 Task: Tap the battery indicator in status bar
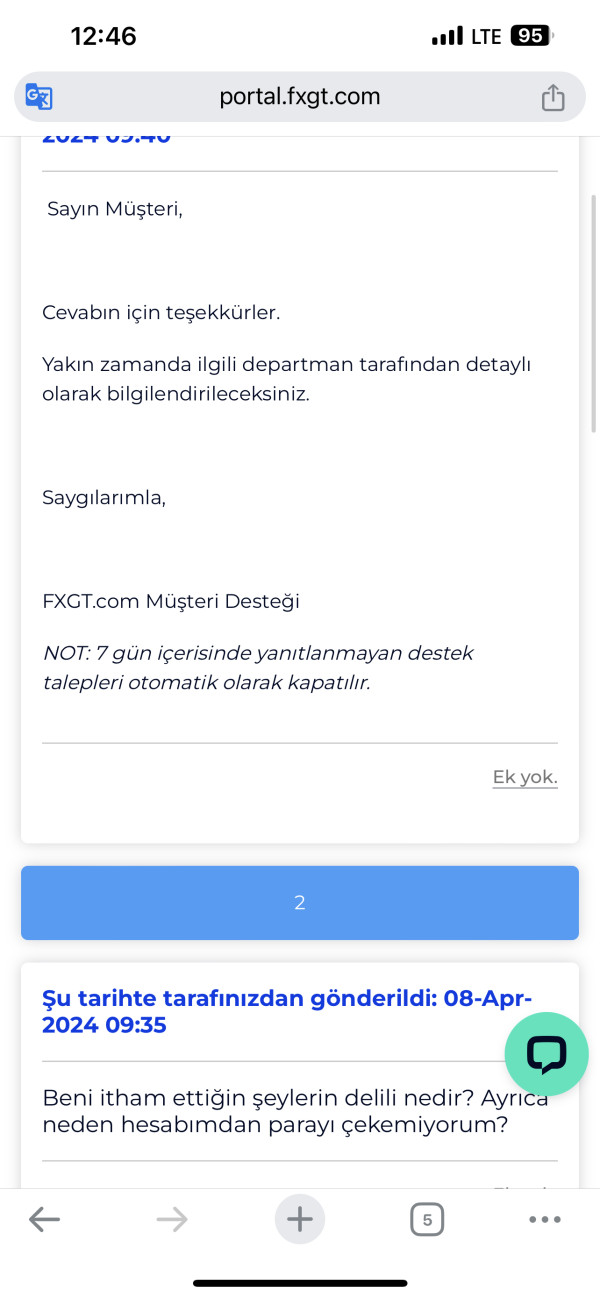[x=531, y=36]
